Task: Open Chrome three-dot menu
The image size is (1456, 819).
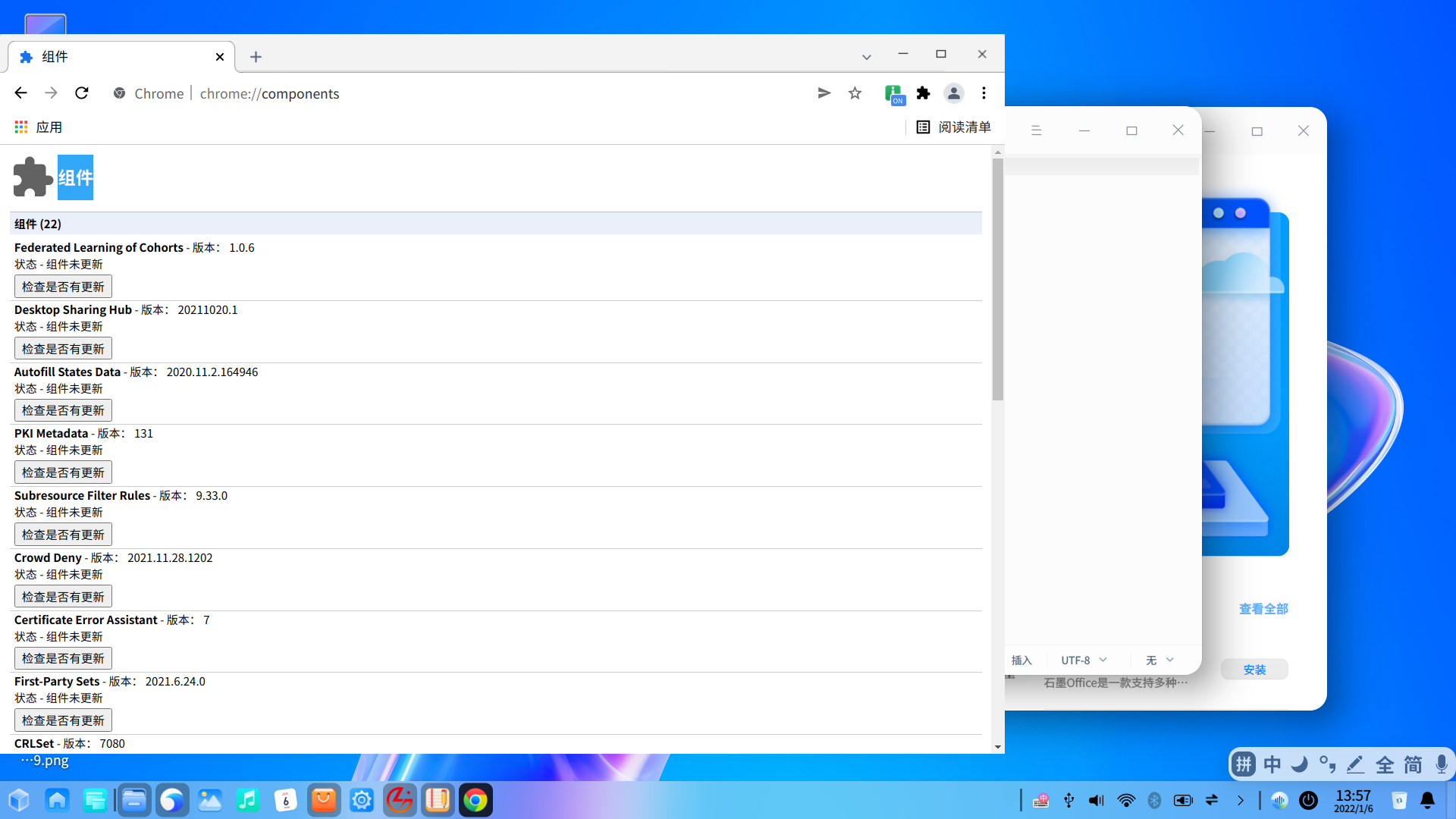Action: (984, 93)
